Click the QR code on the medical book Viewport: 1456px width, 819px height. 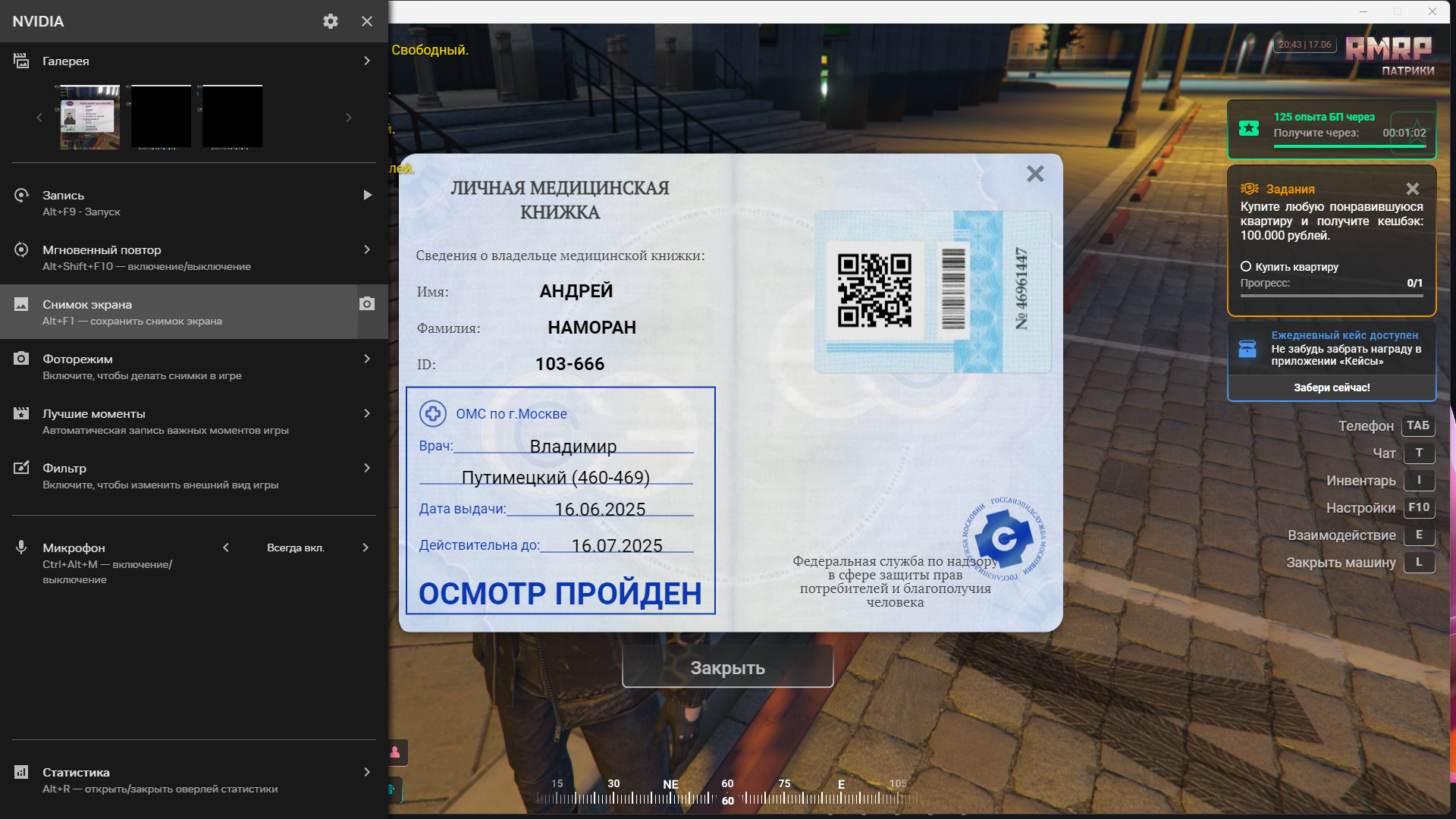point(874,290)
